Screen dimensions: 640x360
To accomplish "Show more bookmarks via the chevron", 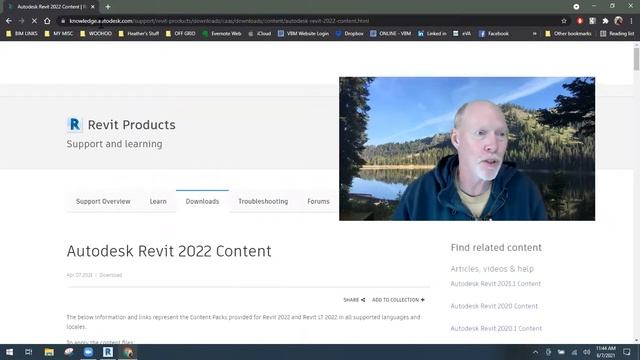I will 534,33.
